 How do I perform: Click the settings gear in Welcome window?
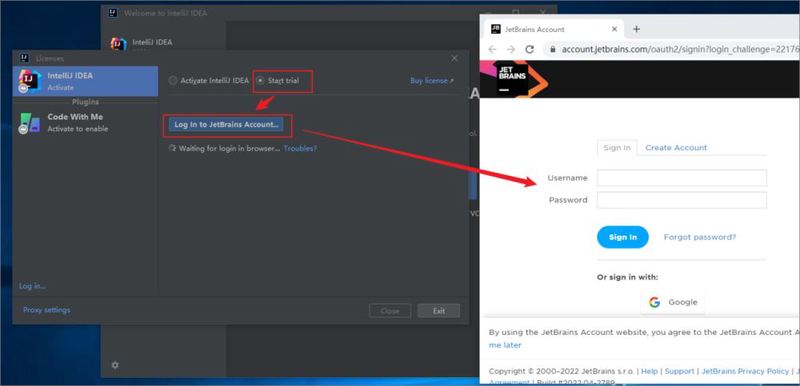pos(115,365)
